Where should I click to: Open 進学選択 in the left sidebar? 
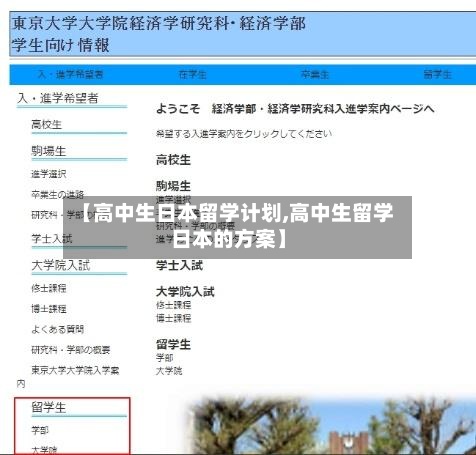coord(49,174)
